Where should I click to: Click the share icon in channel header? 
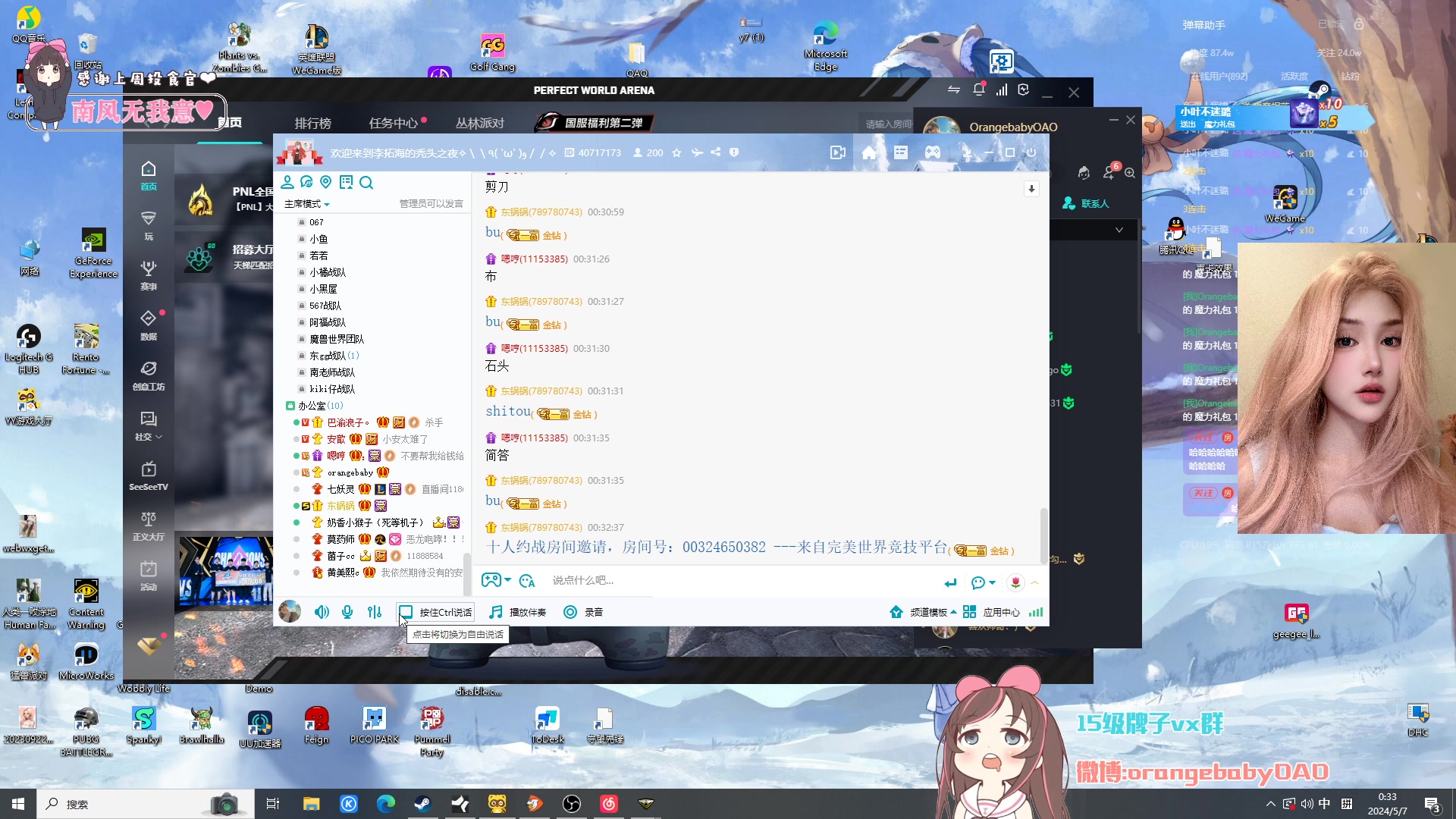(x=716, y=152)
